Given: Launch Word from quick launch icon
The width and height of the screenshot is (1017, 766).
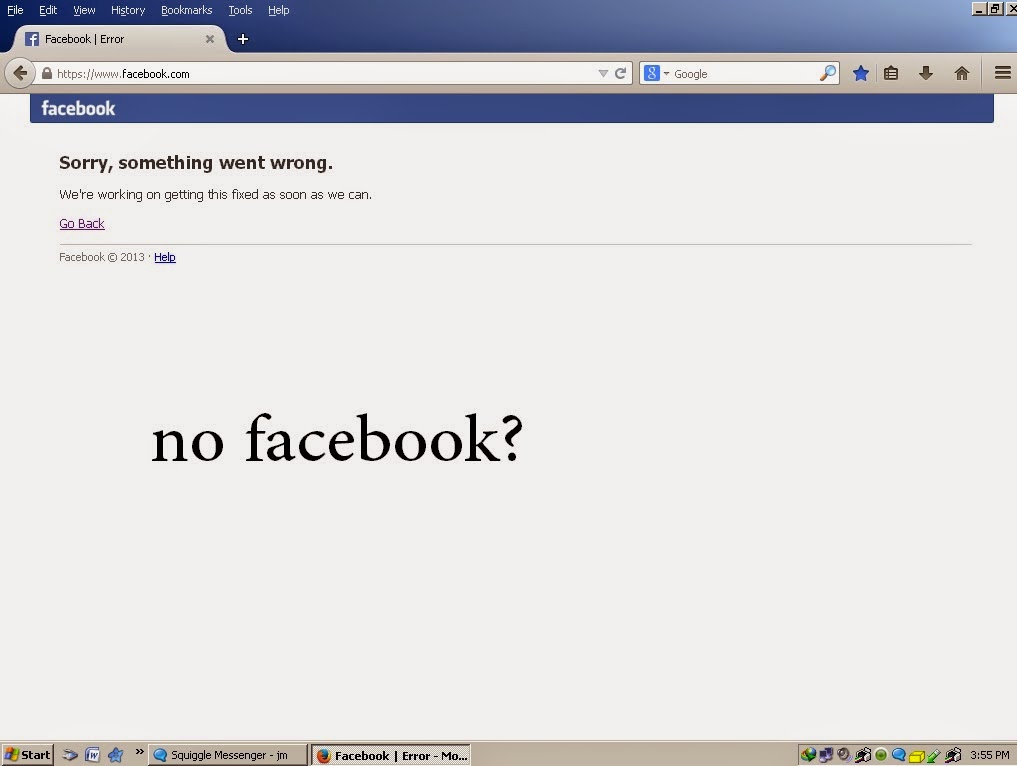Looking at the screenshot, I should coord(92,755).
